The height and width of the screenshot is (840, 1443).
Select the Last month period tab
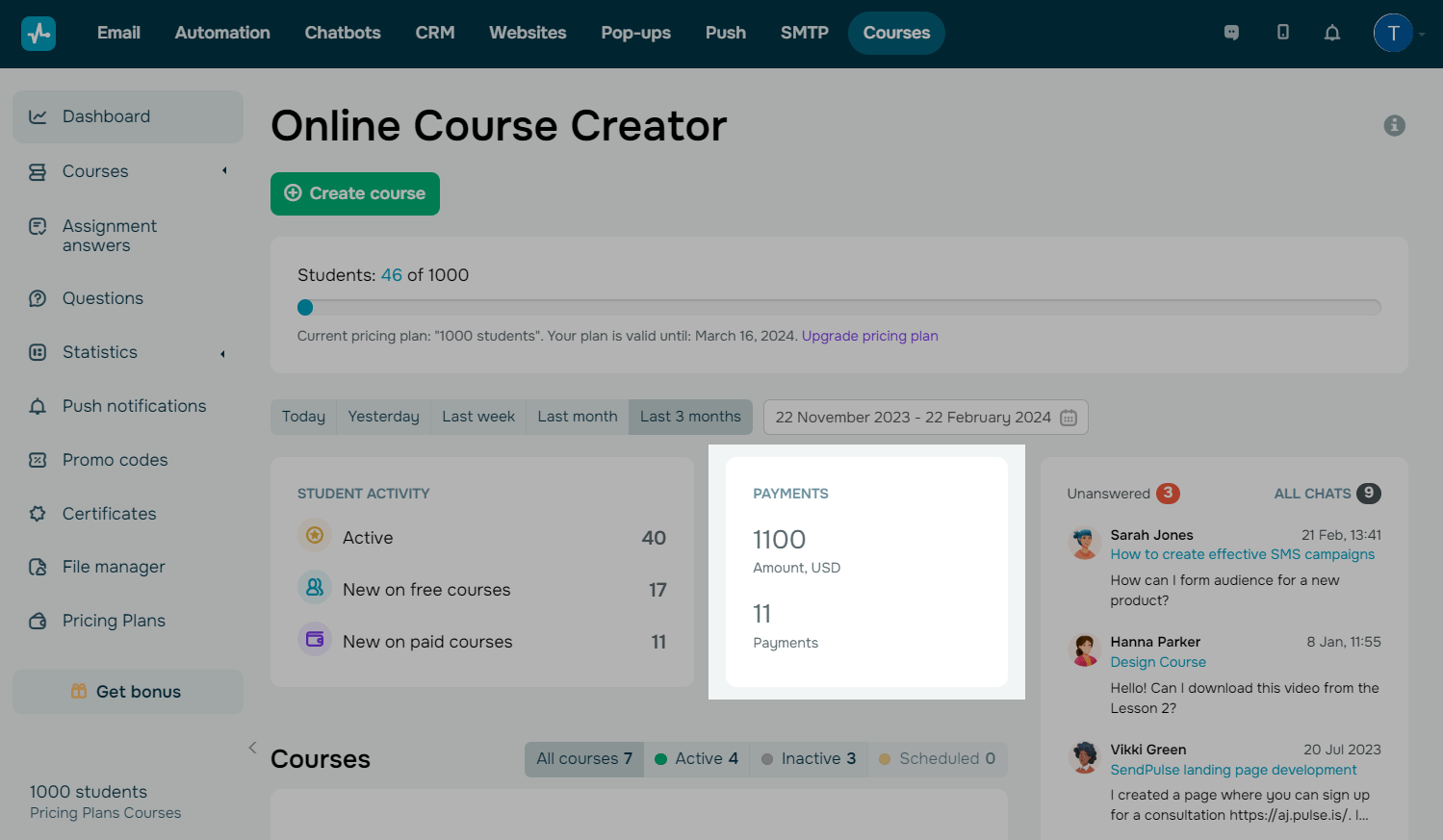(578, 417)
